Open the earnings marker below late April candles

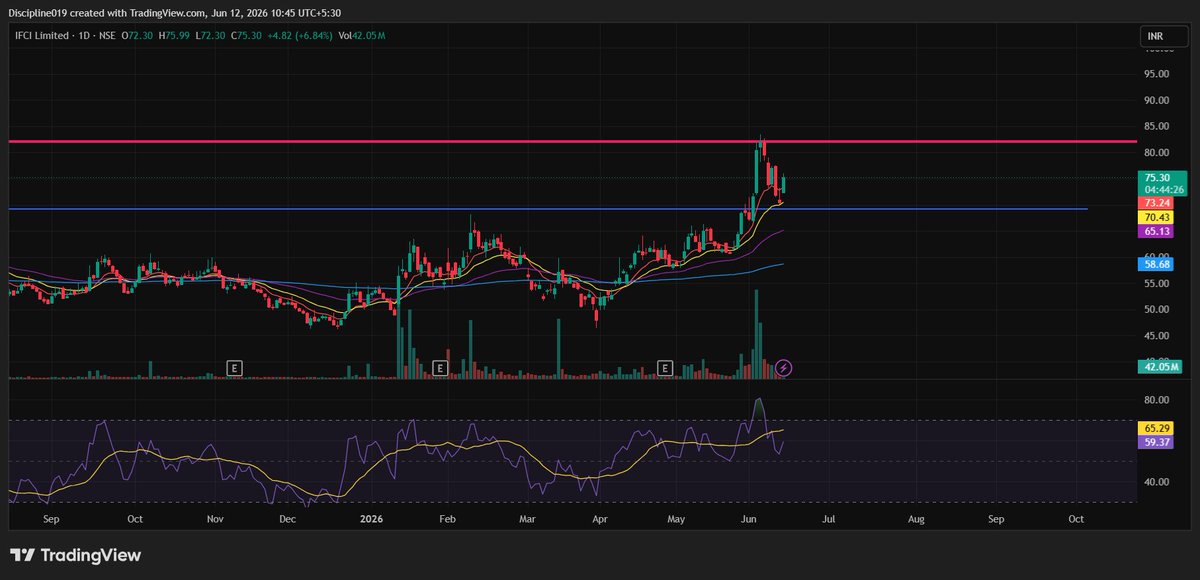(x=666, y=368)
